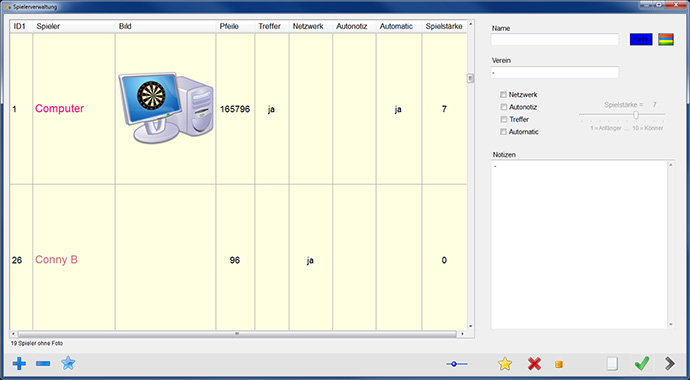Click the gray right arrow chevron
Image resolution: width=690 pixels, height=380 pixels.
point(670,363)
